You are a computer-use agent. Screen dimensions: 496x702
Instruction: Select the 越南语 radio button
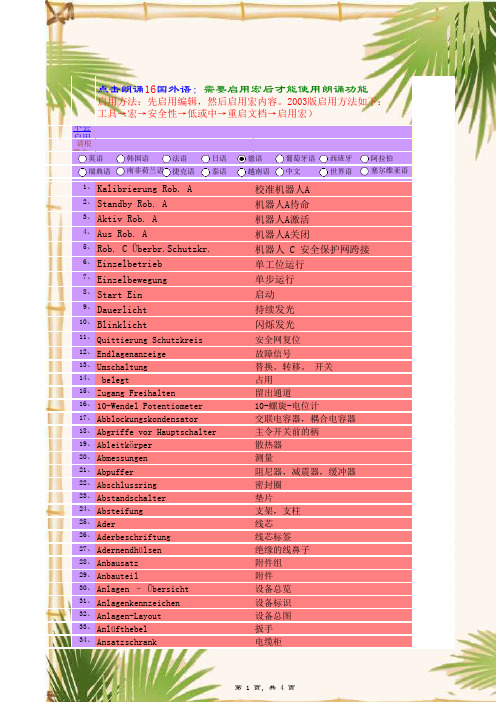(242, 172)
